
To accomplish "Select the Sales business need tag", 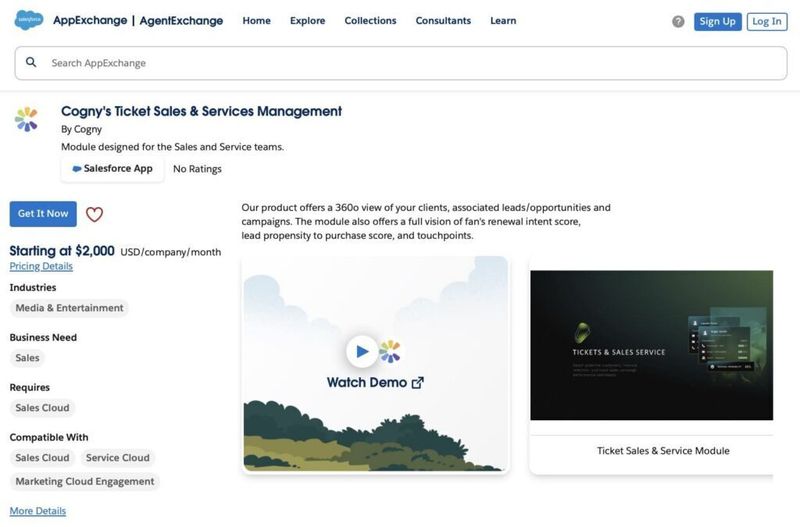I will (x=28, y=358).
